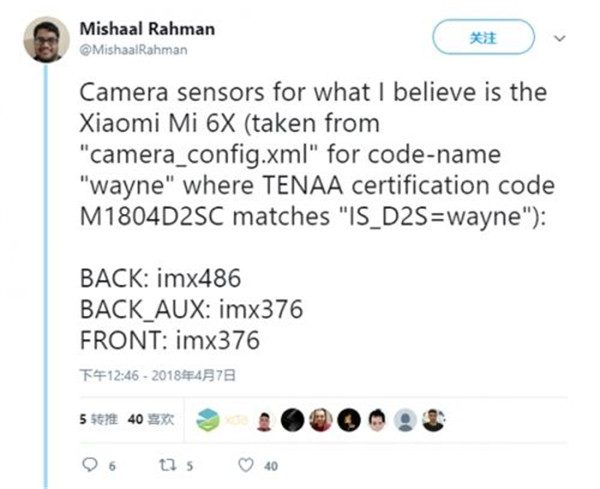View the 5 转推 retweets list
The width and height of the screenshot is (600, 489).
[98, 419]
